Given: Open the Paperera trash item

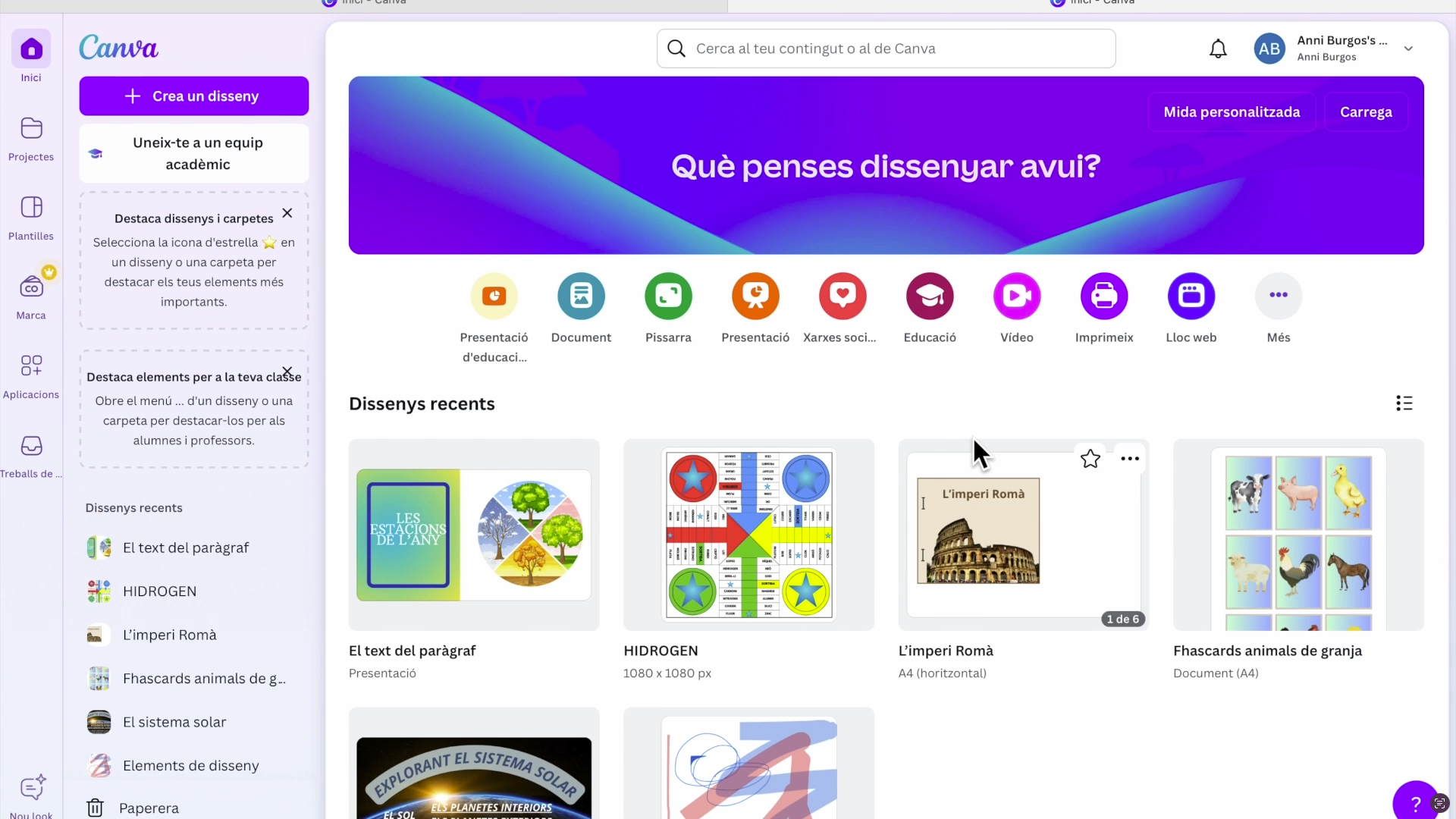Looking at the screenshot, I should pos(149,808).
